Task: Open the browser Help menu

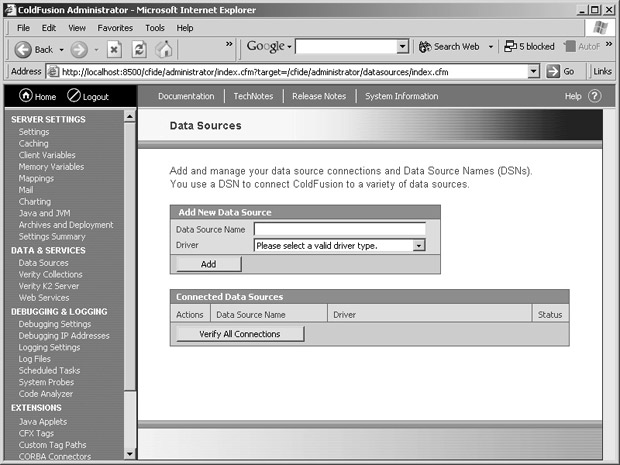Action: pyautogui.click(x=185, y=28)
